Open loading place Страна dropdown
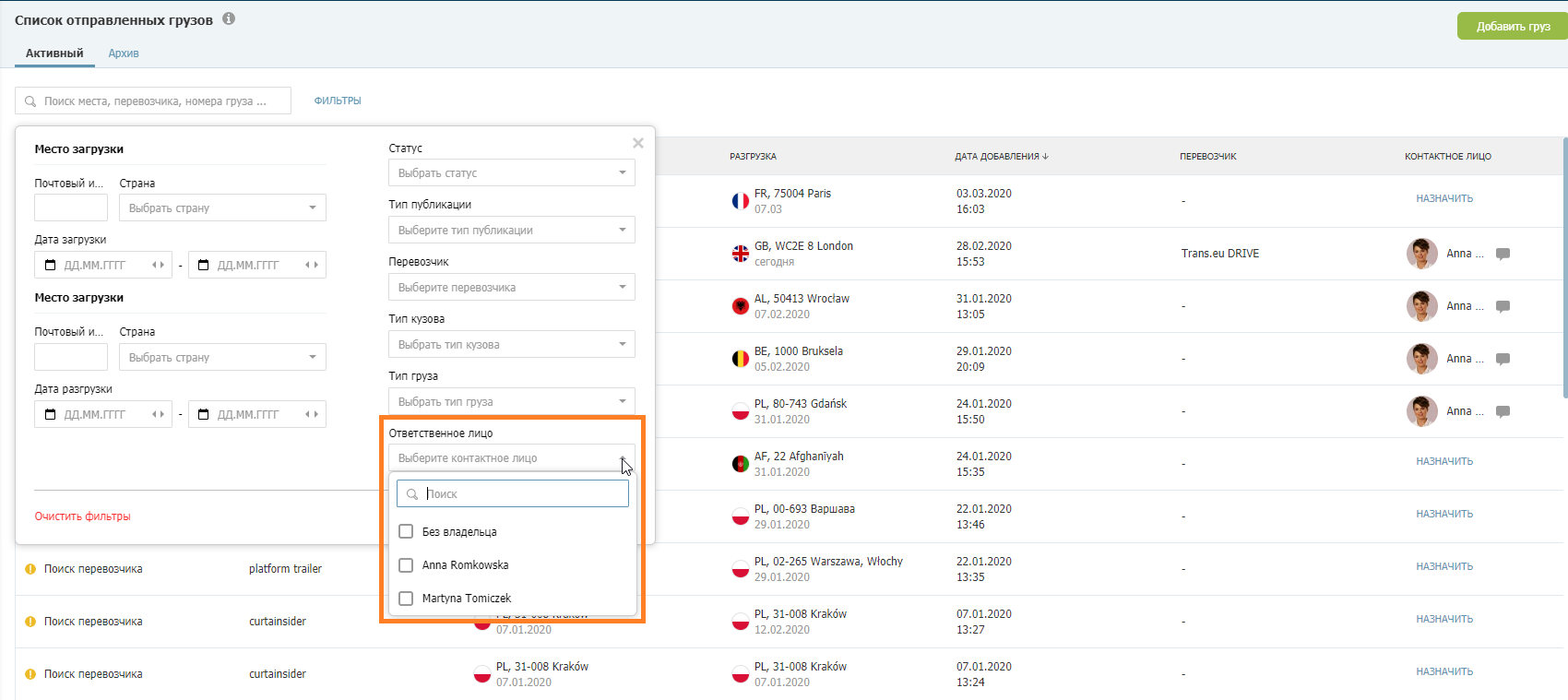This screenshot has width=1568, height=700. click(222, 208)
